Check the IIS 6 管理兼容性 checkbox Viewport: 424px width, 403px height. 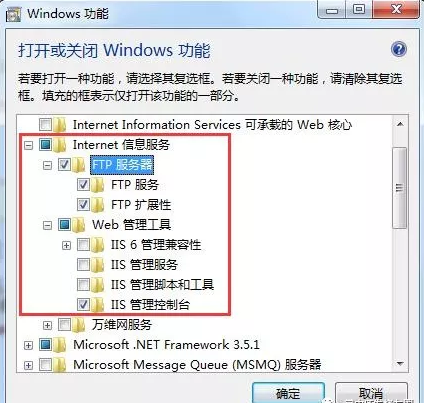(83, 245)
